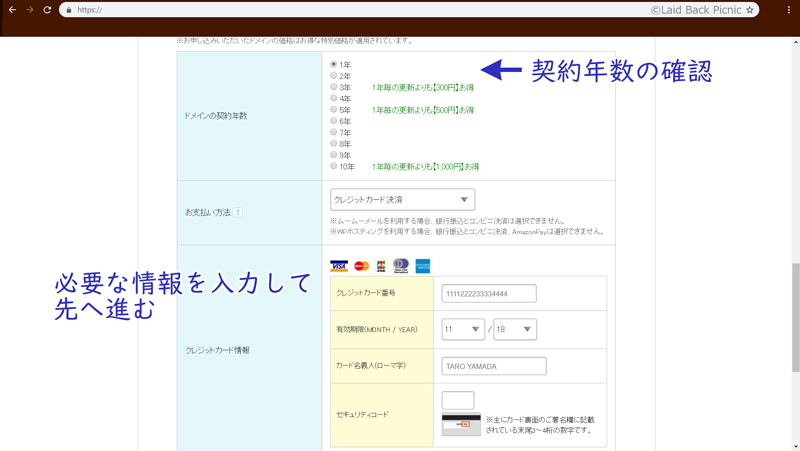The height and width of the screenshot is (451, 800).
Task: Bookmark the page with the star icon
Action: [749, 10]
